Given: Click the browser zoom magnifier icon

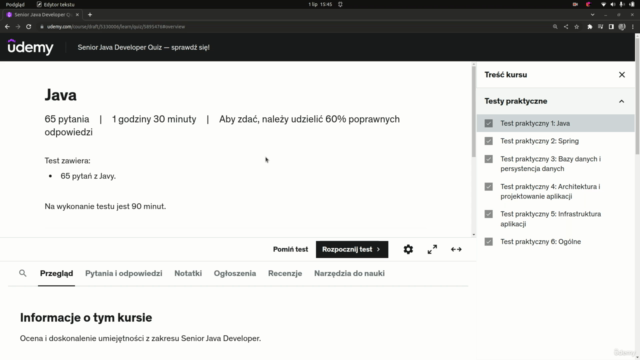Looking at the screenshot, I should coord(555,27).
